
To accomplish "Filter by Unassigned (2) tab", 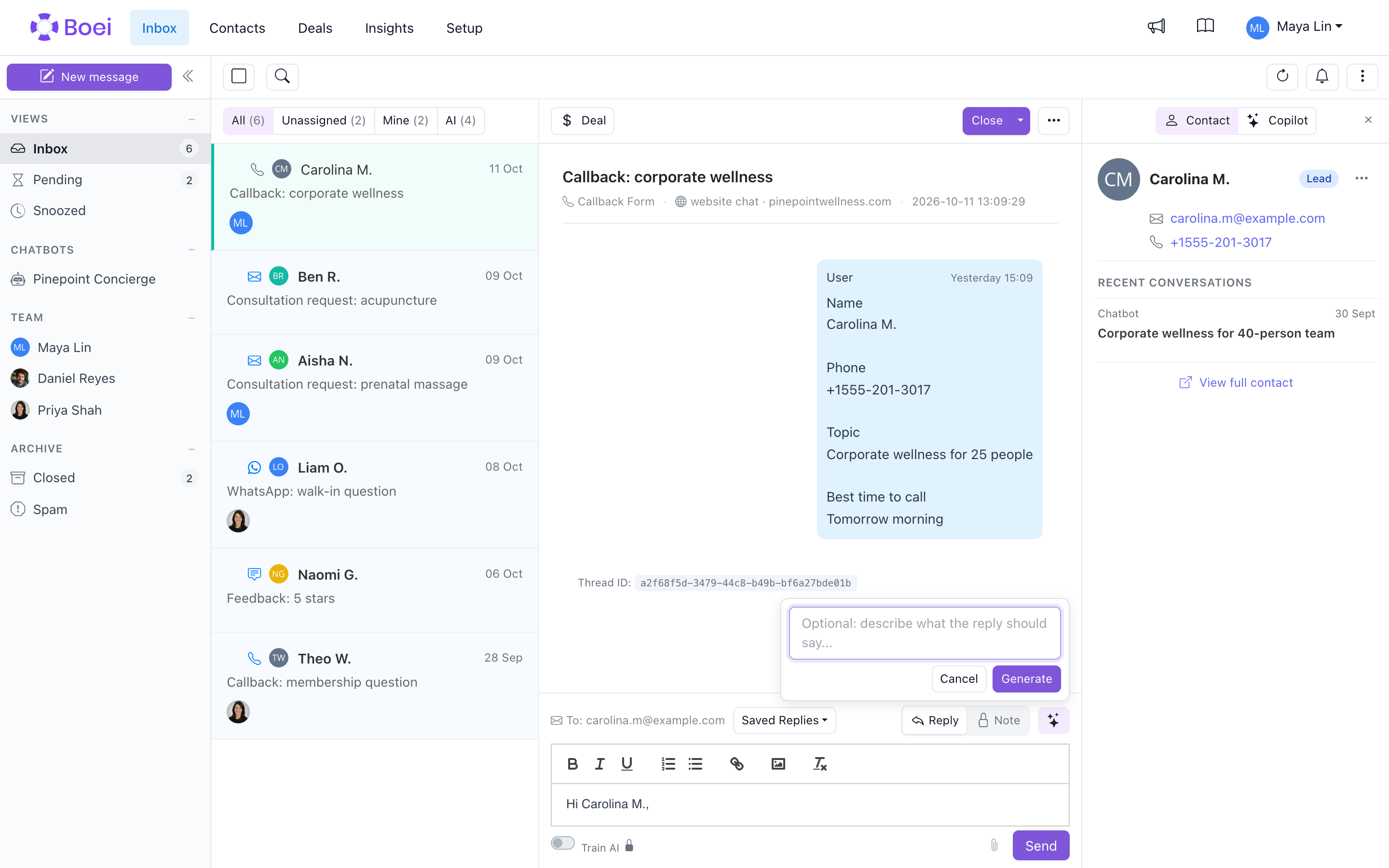I will click(323, 121).
